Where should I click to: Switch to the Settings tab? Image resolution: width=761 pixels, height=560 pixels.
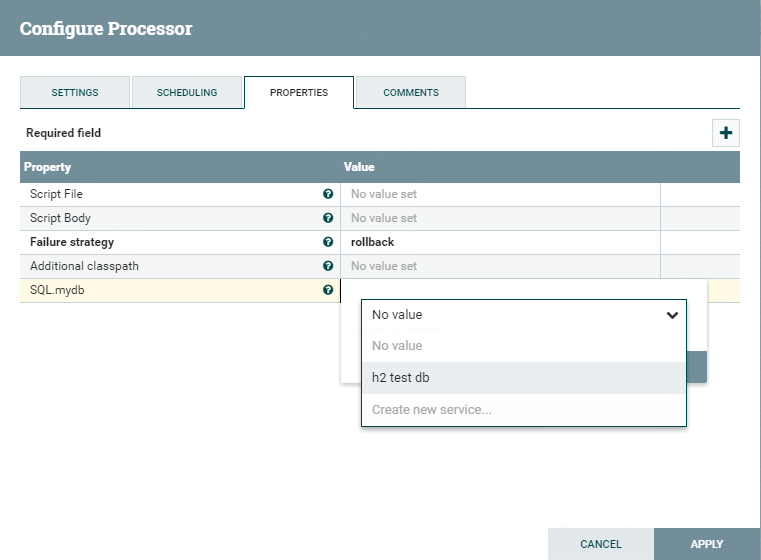click(75, 92)
